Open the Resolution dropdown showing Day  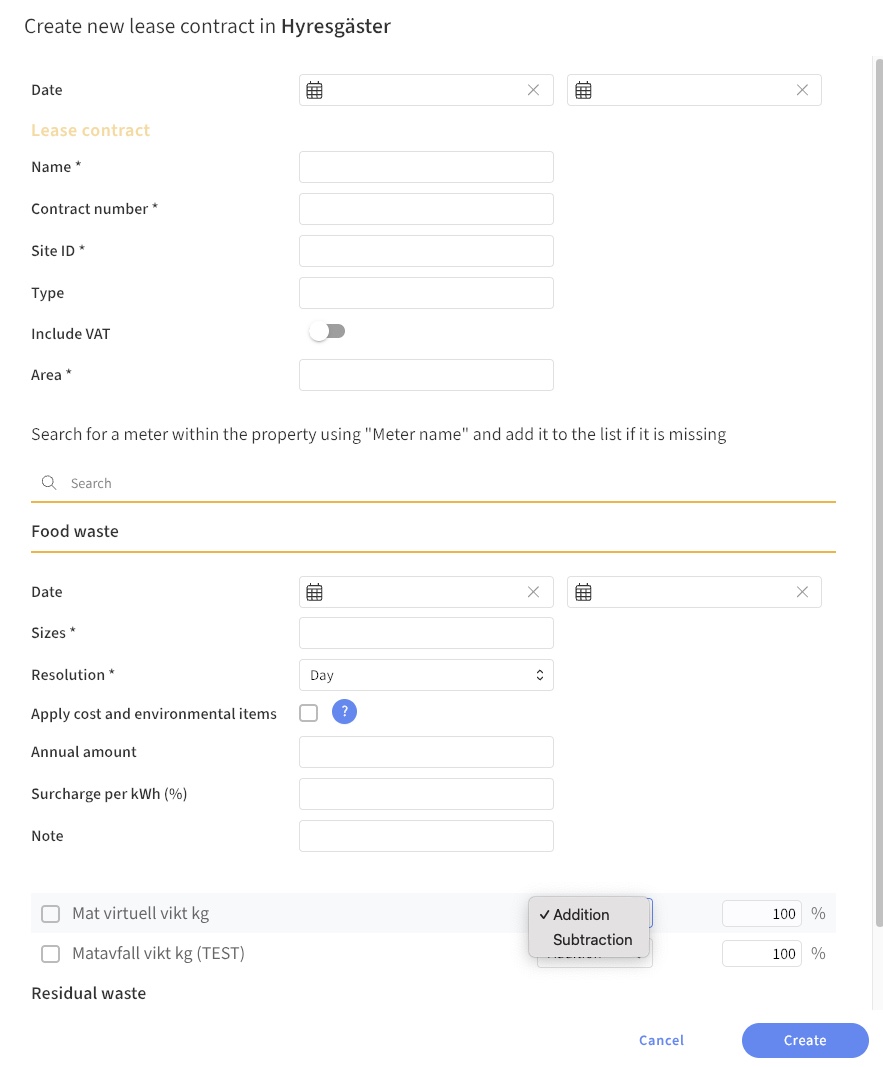(426, 675)
